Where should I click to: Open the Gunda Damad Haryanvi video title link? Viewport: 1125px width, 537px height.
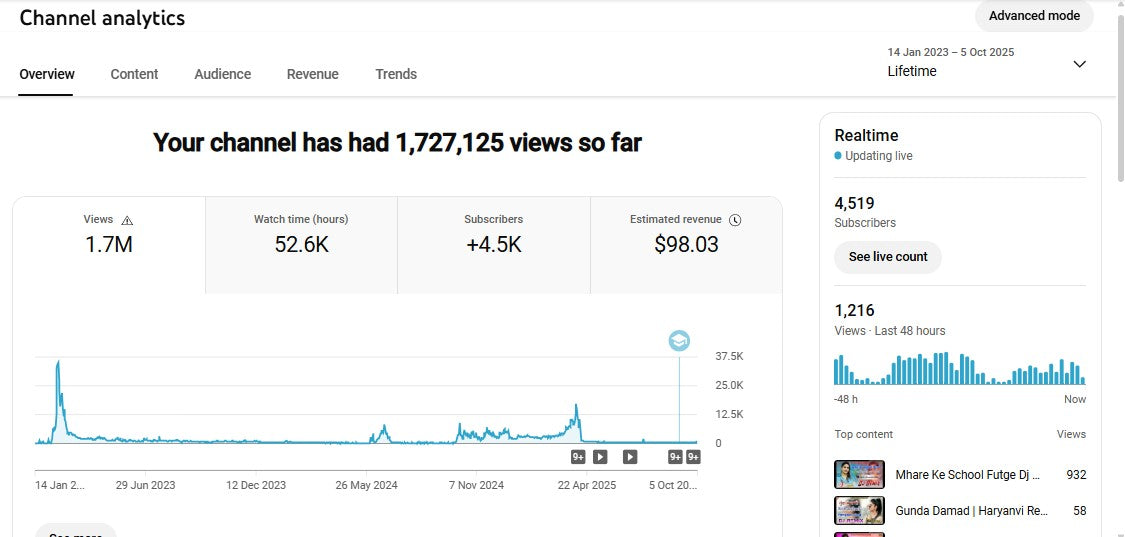coord(971,511)
